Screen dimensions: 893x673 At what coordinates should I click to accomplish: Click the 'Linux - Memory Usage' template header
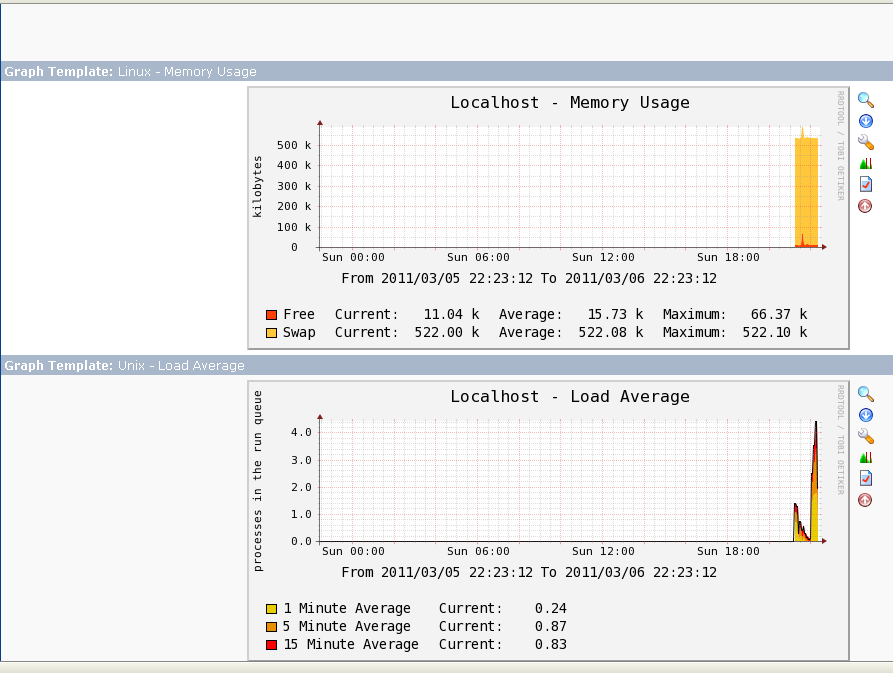tap(187, 72)
